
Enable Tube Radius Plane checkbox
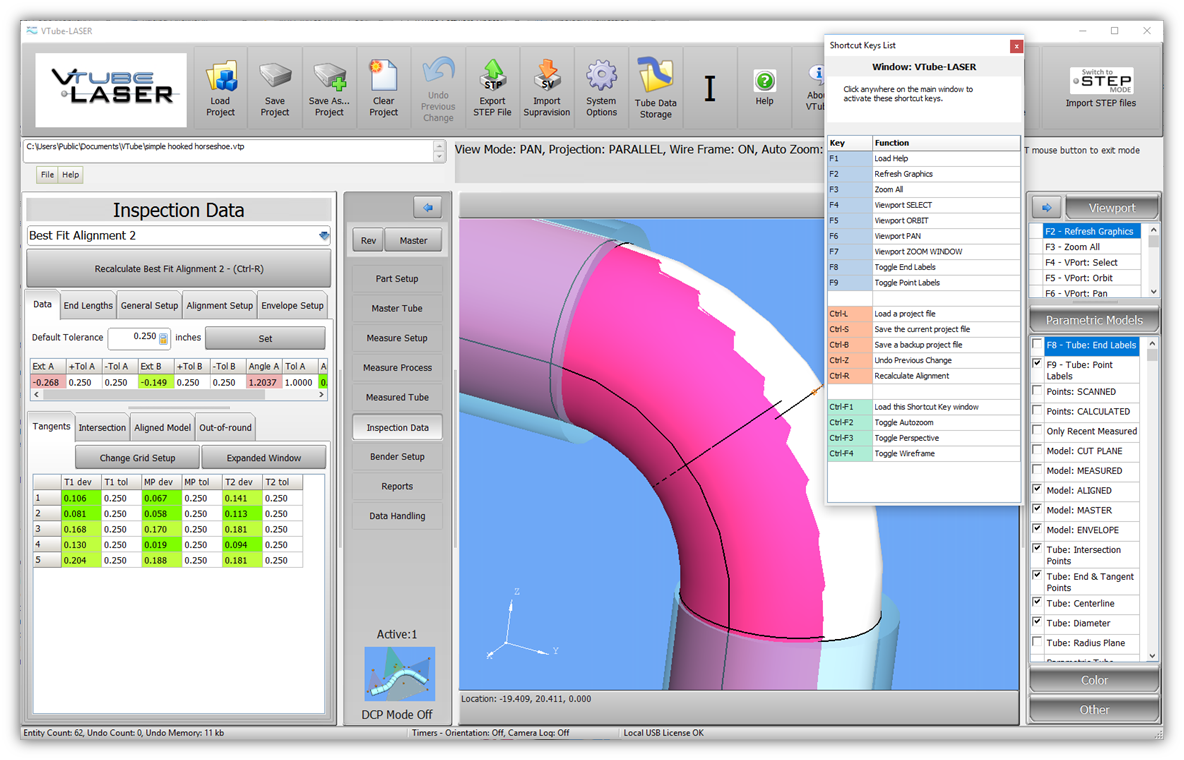coord(1038,641)
